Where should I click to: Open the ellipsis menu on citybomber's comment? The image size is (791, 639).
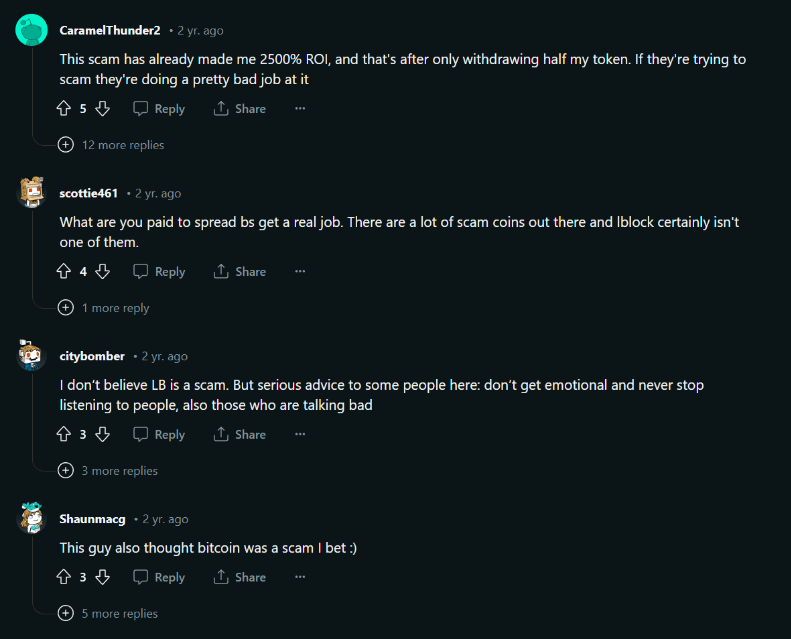[300, 434]
